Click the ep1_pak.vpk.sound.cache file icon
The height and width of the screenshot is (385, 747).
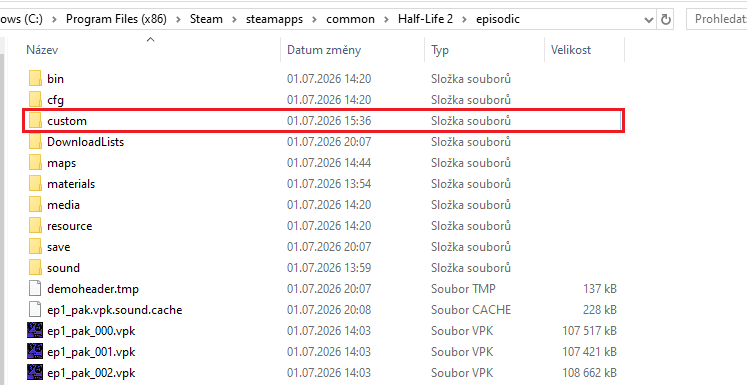coord(35,309)
